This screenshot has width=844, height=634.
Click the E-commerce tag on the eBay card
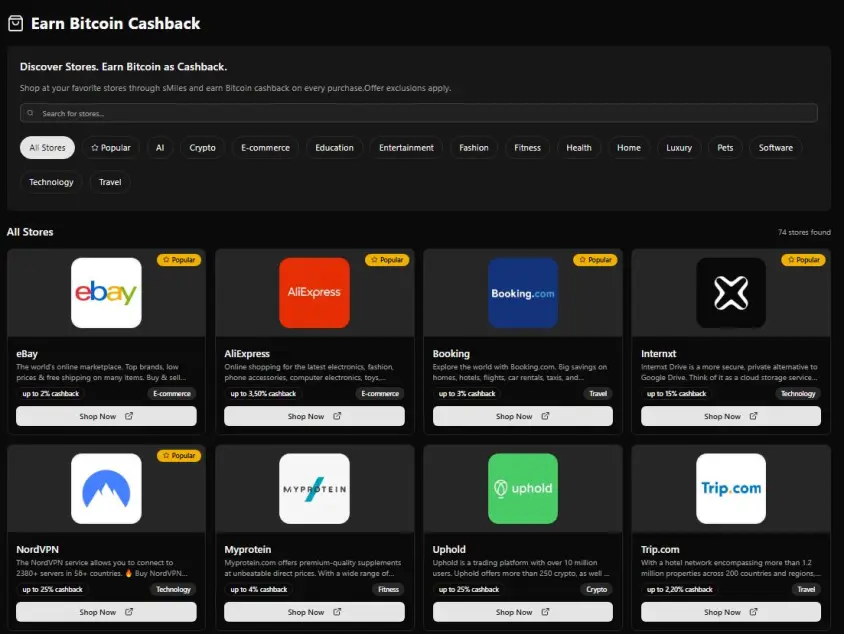point(172,393)
